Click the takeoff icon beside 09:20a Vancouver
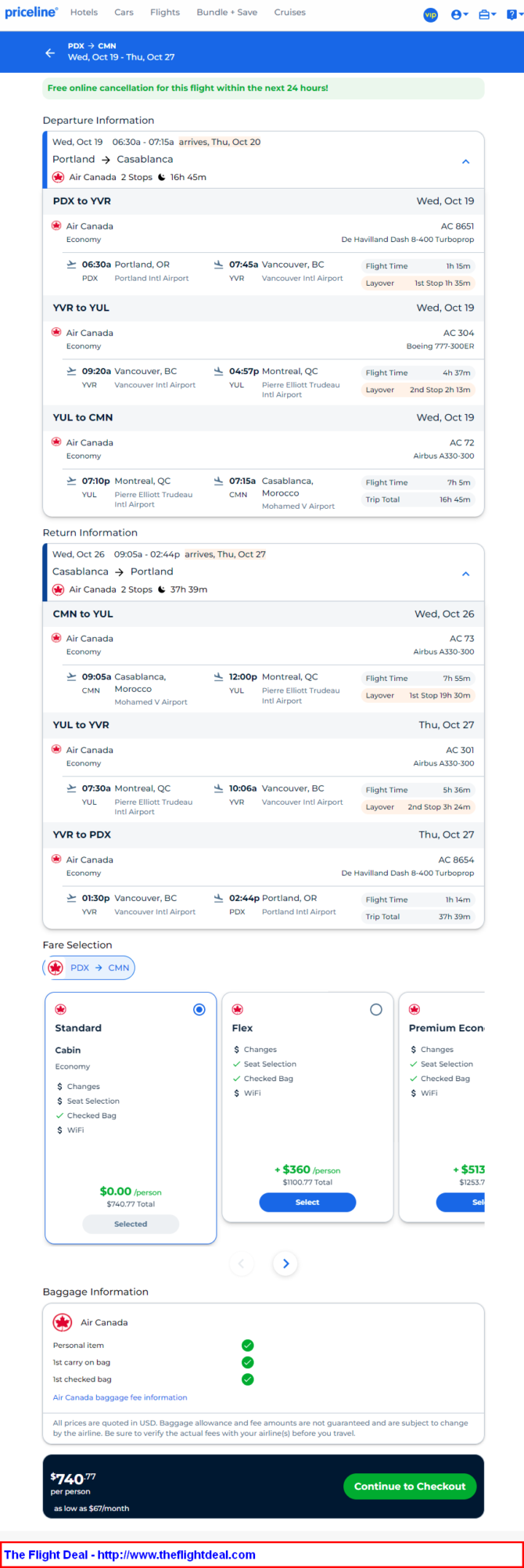Image resolution: width=524 pixels, height=1568 pixels. [x=72, y=371]
